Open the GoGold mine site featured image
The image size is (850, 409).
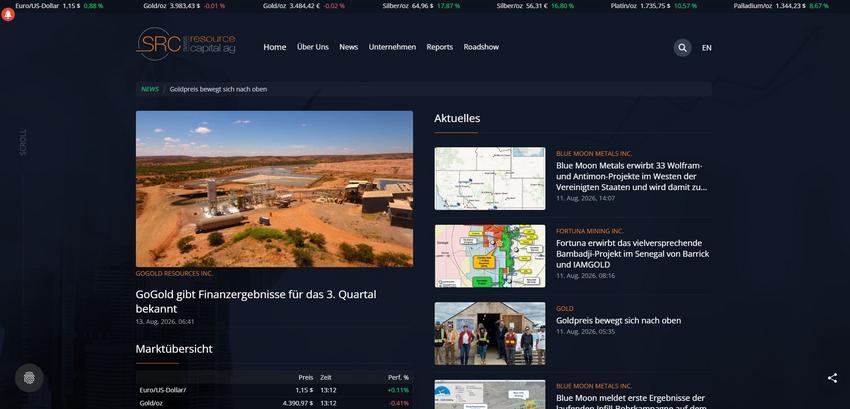[274, 189]
